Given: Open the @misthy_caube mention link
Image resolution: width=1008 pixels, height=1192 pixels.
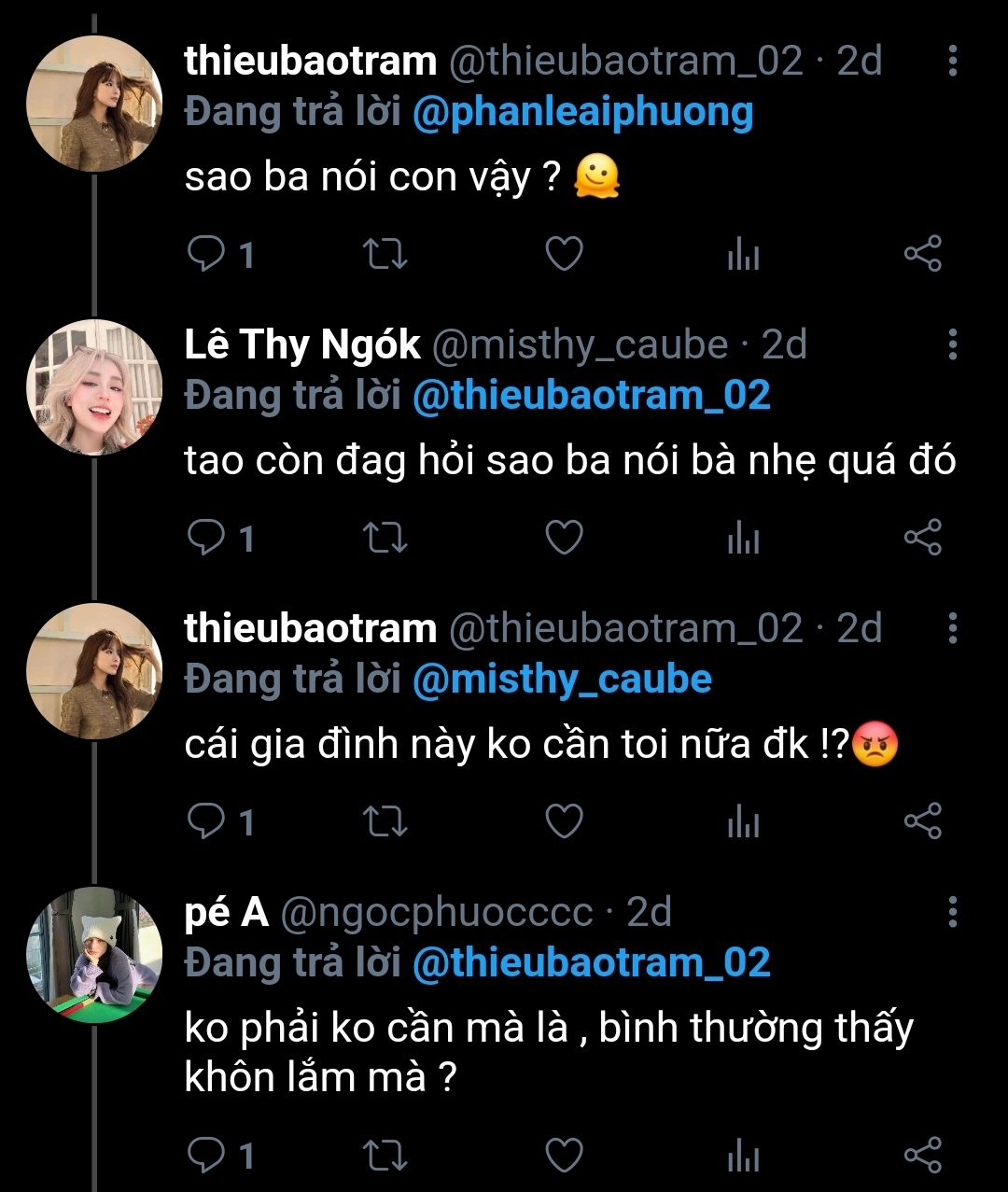Looking at the screenshot, I should click(x=562, y=680).
